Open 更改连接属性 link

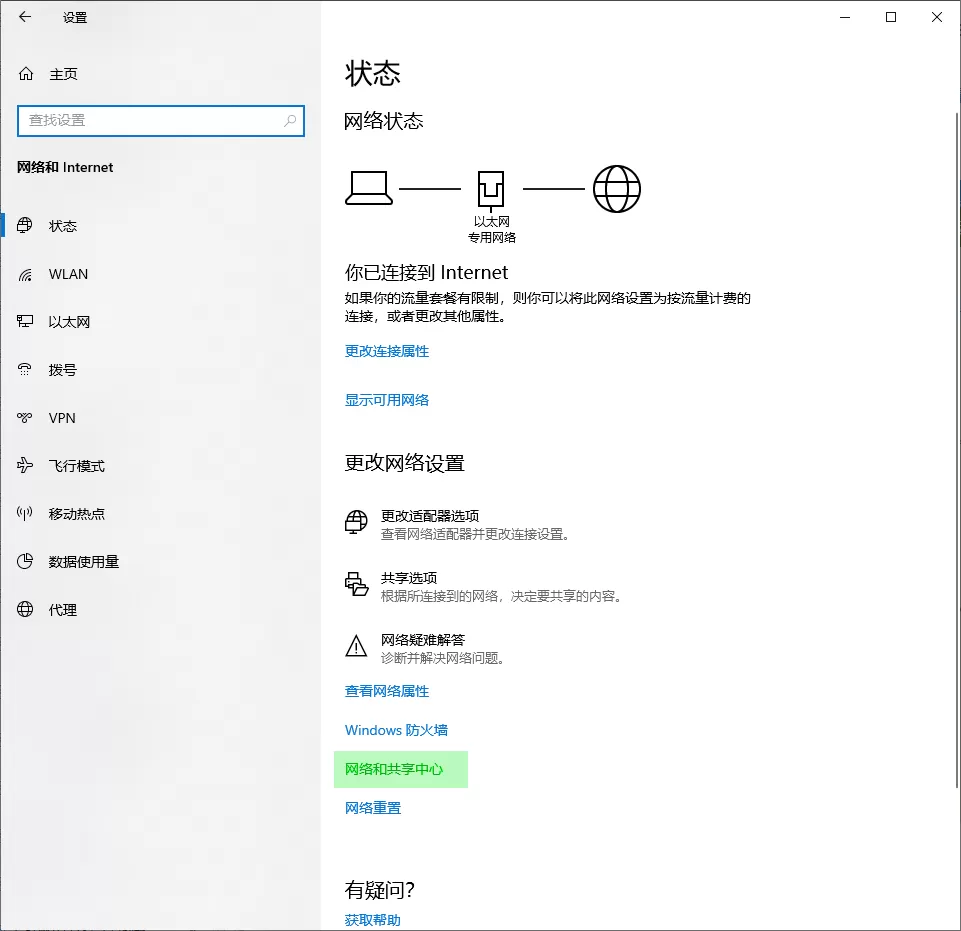click(x=387, y=352)
